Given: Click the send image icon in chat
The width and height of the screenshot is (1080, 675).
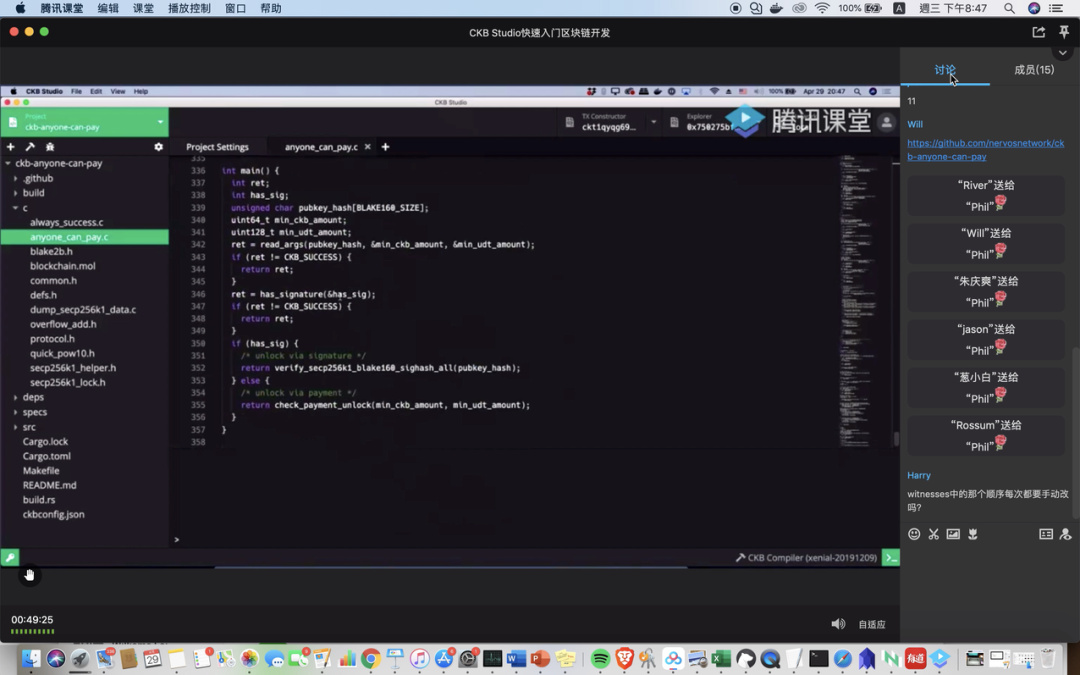Looking at the screenshot, I should pyautogui.click(x=953, y=534).
